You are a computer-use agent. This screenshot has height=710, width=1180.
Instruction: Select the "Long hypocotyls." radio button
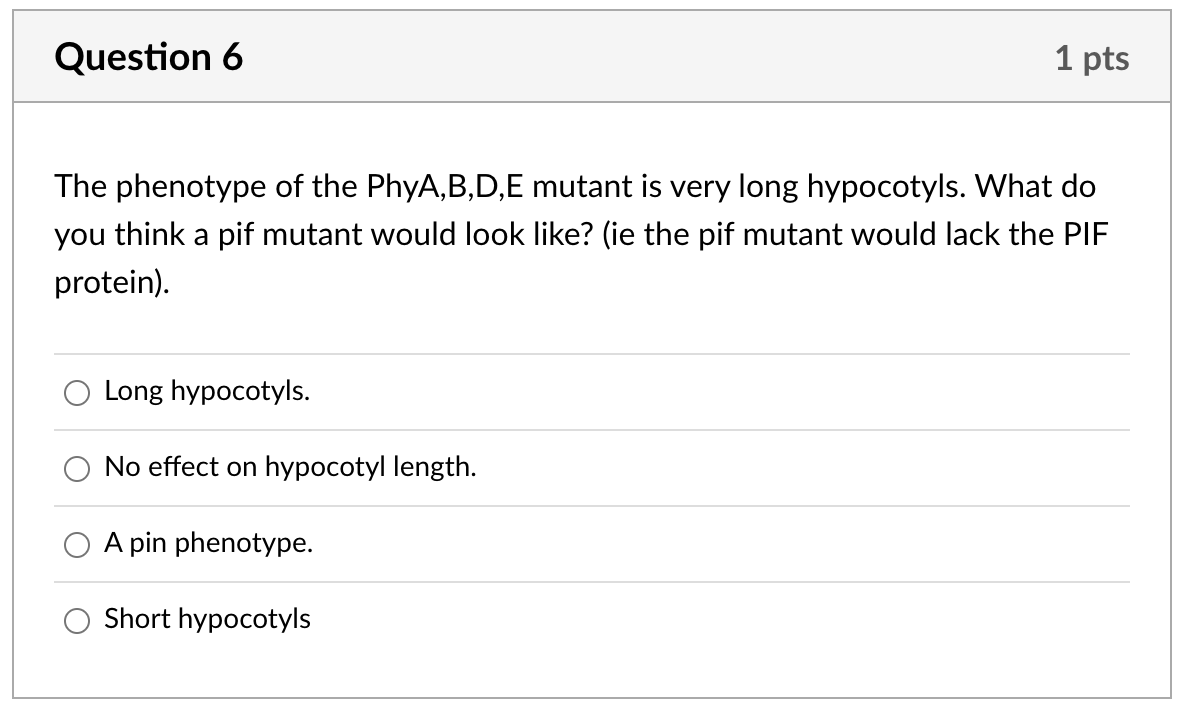pos(76,393)
